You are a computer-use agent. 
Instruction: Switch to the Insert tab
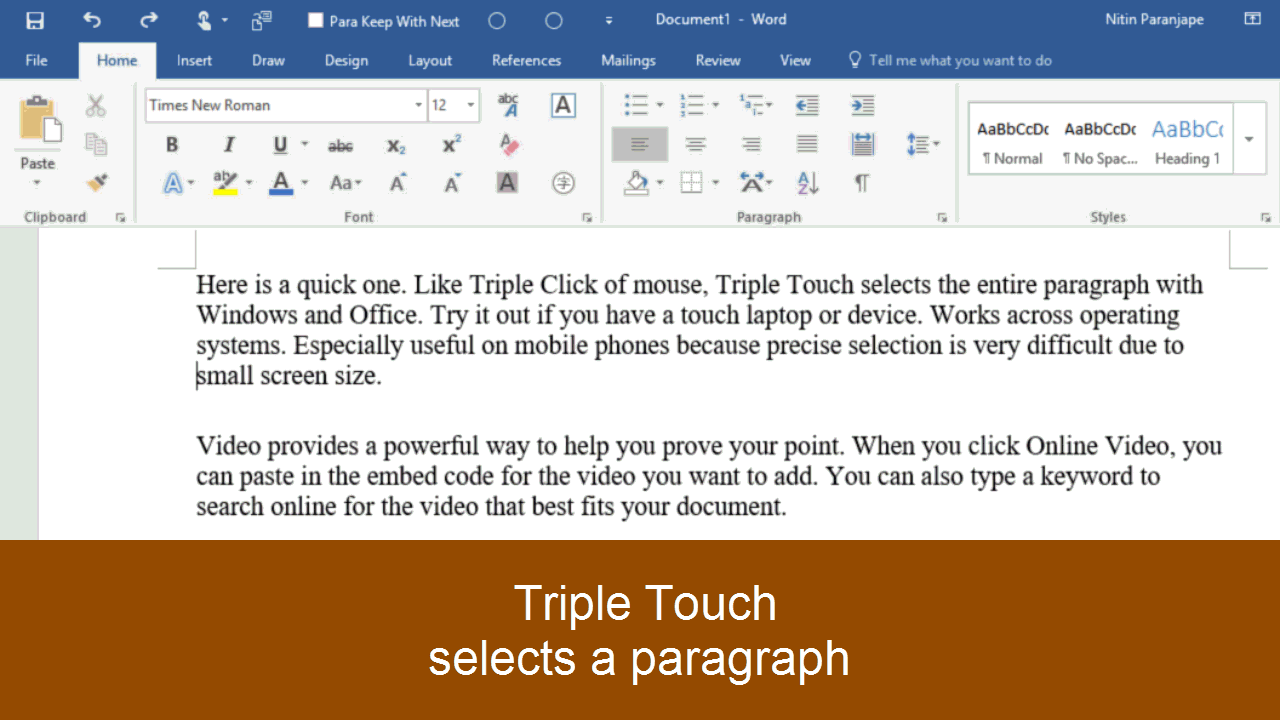click(x=194, y=60)
